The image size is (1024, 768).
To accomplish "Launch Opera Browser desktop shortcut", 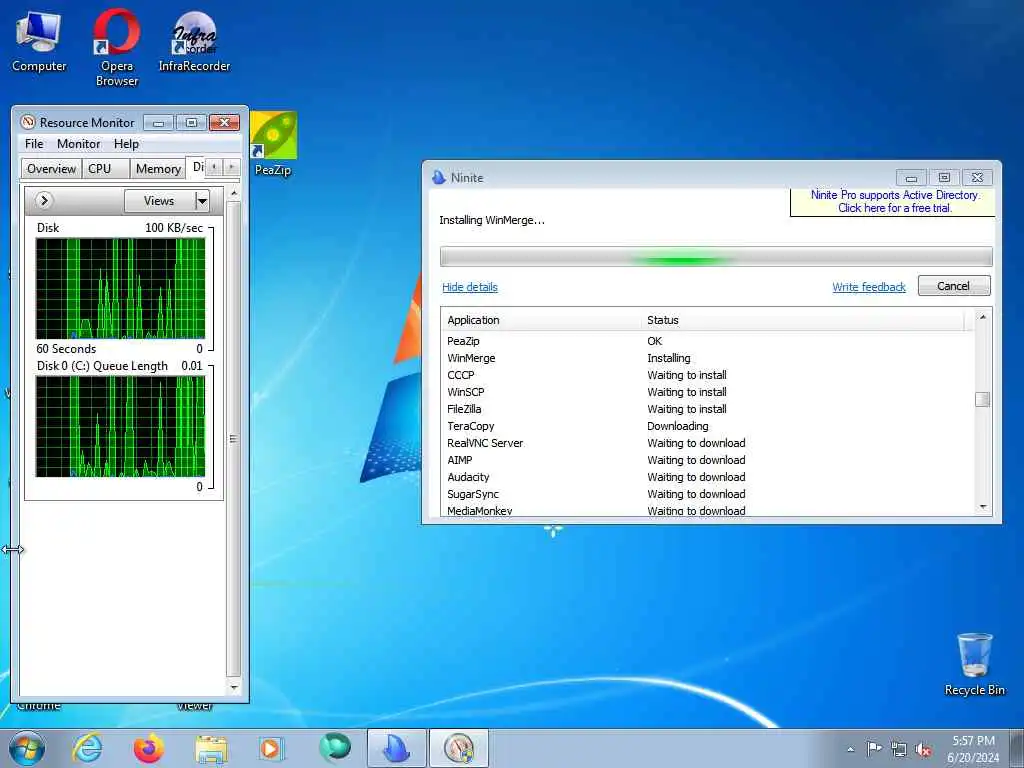I will (x=117, y=47).
